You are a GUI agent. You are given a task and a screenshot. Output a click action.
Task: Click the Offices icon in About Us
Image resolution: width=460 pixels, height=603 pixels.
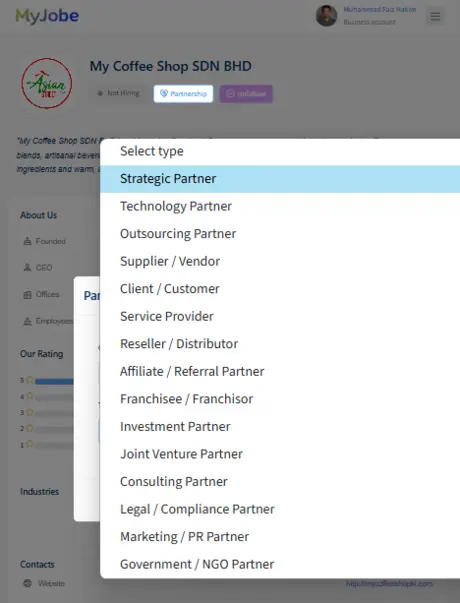[27, 295]
